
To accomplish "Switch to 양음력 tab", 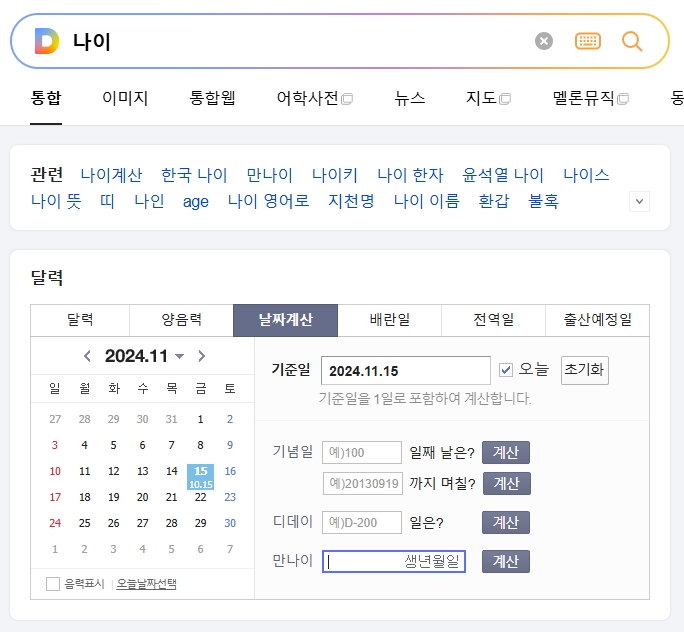I will pos(181,320).
